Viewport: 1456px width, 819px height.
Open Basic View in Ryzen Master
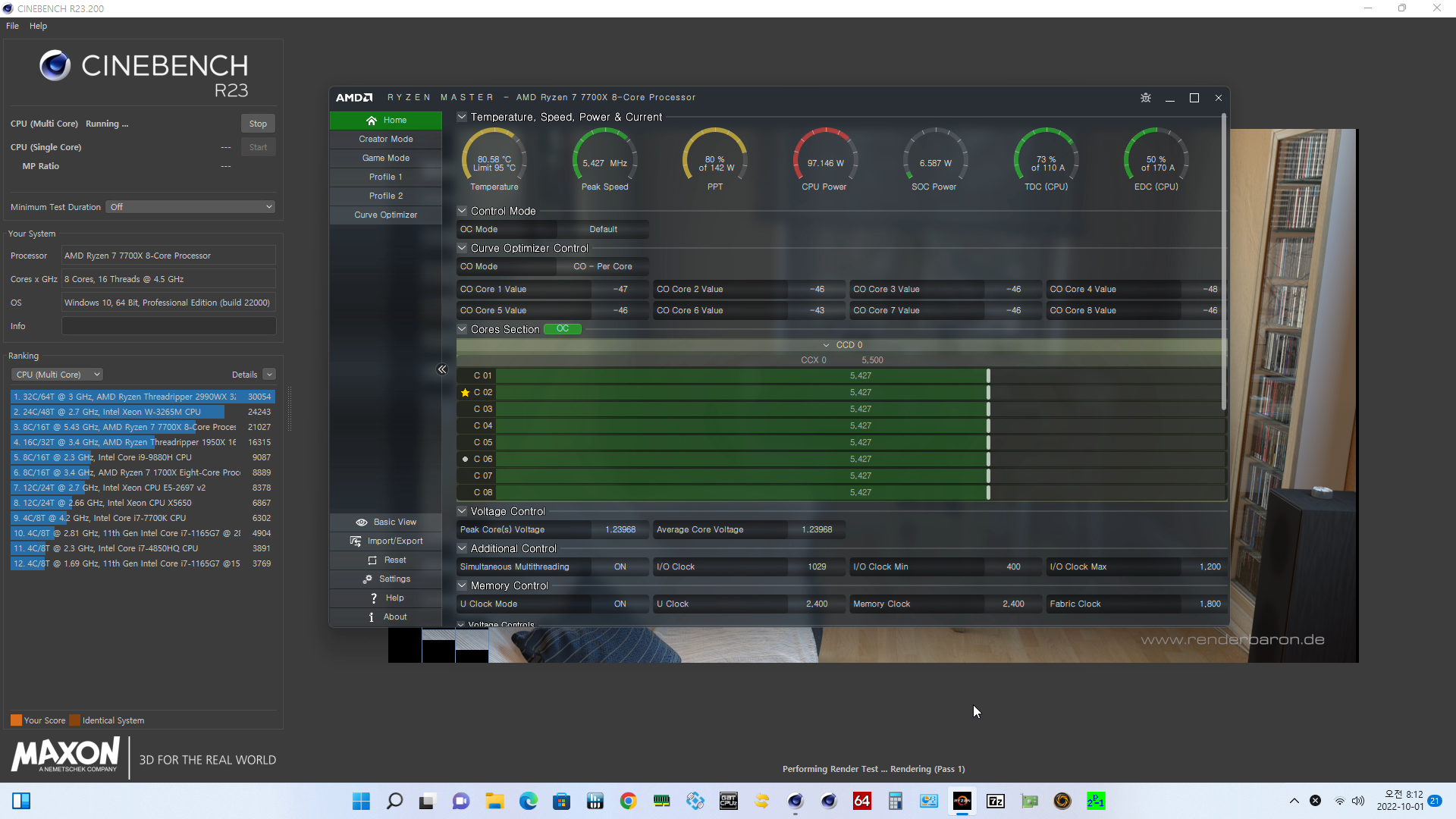coord(386,522)
